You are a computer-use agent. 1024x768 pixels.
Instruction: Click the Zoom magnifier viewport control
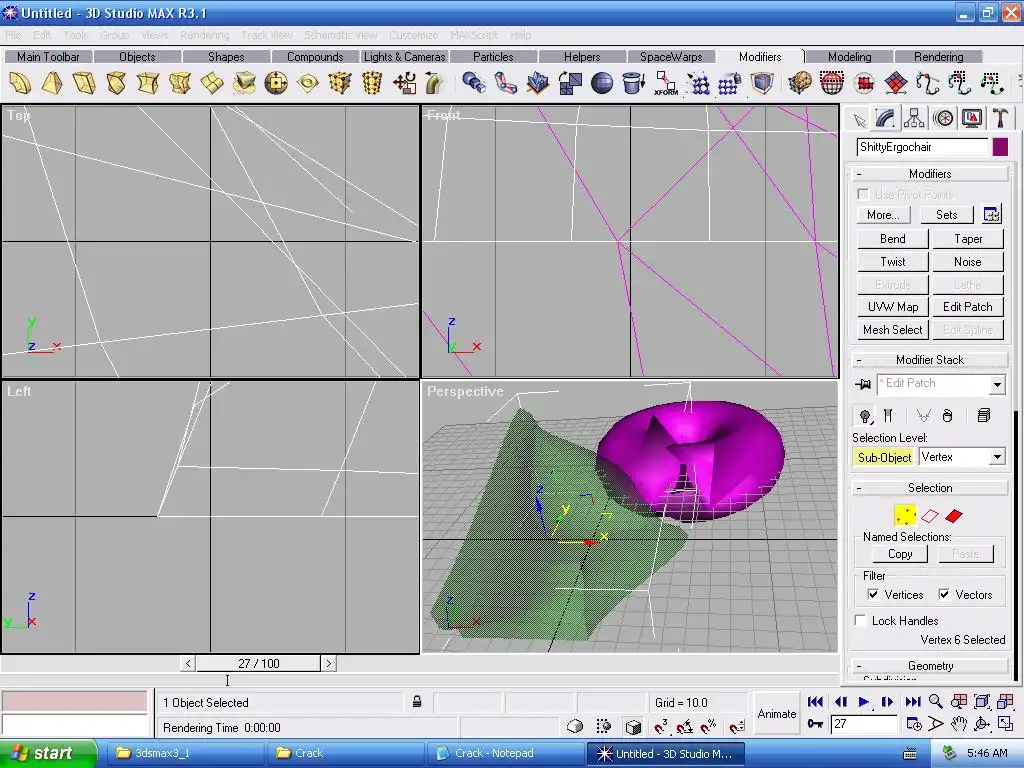[x=935, y=701]
